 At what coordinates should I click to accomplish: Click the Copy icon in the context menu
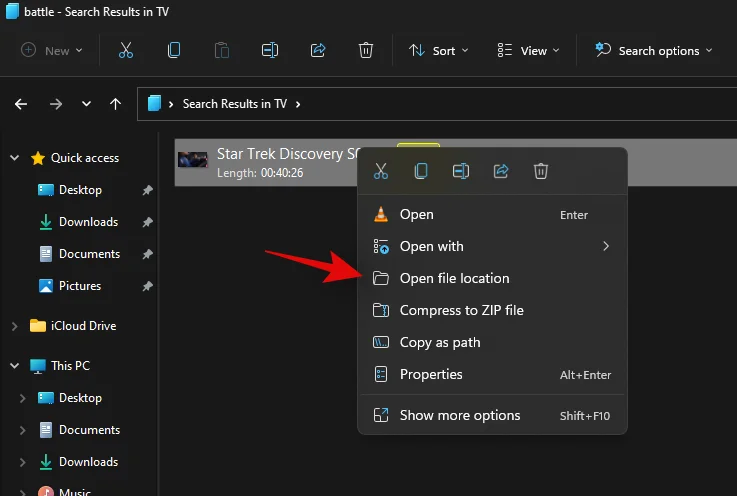click(421, 171)
